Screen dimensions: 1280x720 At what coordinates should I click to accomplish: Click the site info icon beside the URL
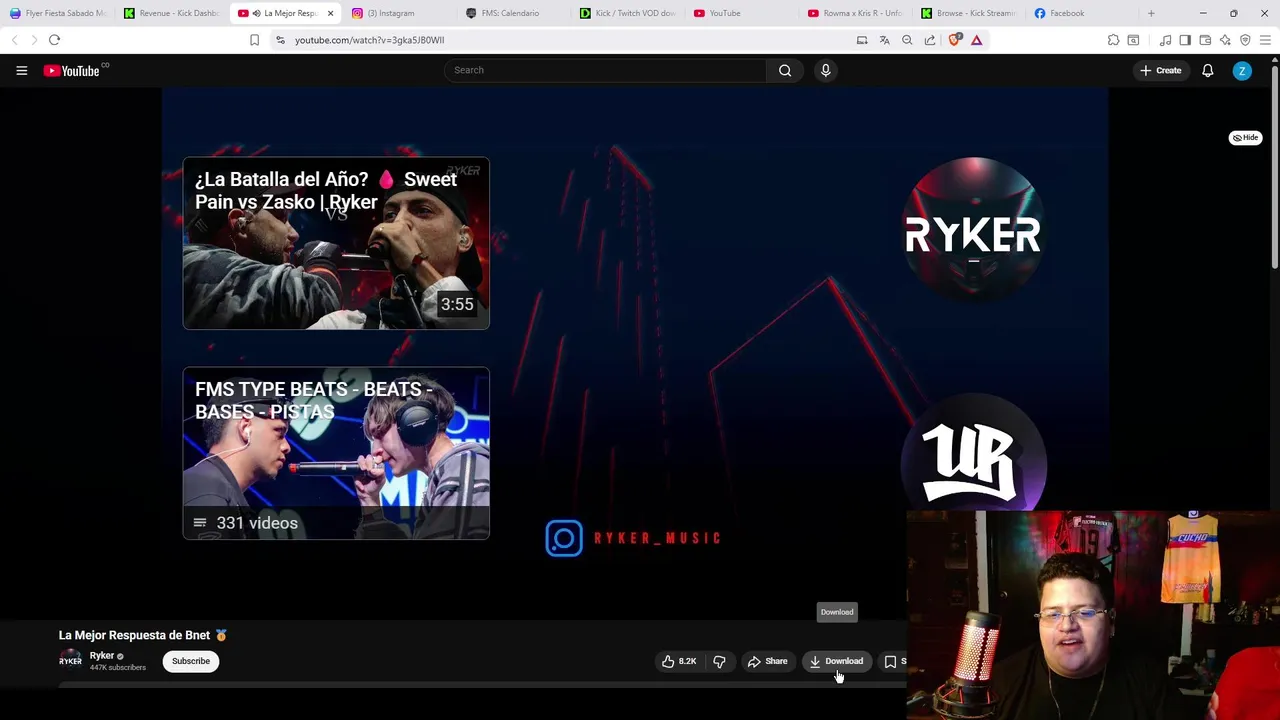click(280, 40)
